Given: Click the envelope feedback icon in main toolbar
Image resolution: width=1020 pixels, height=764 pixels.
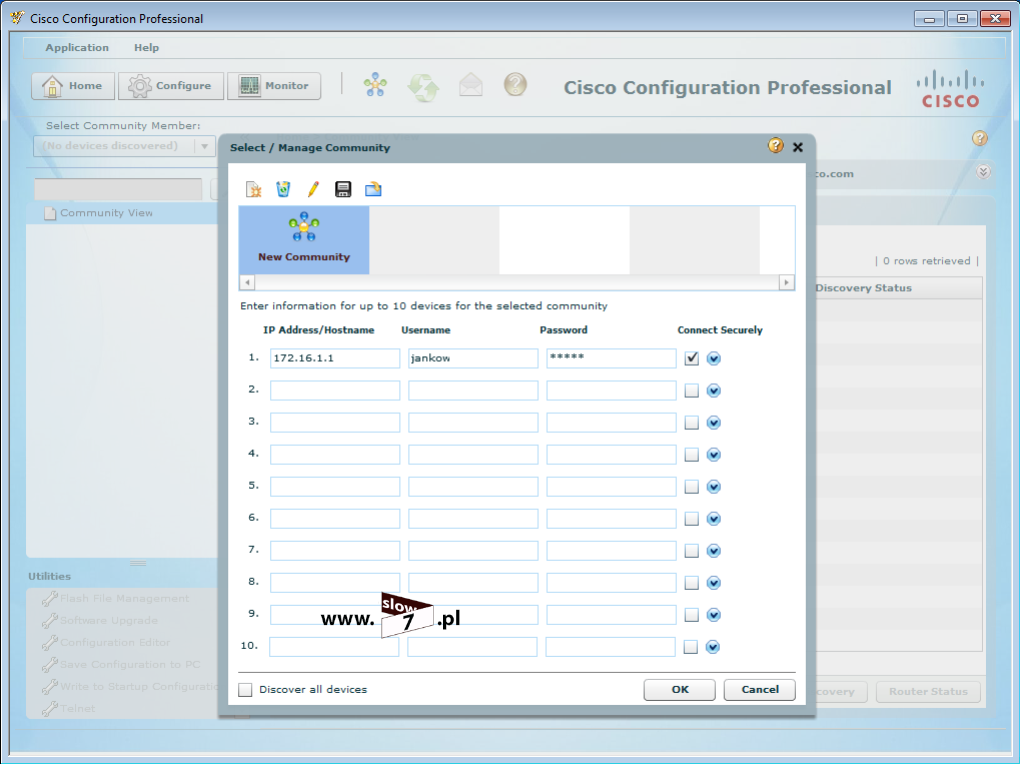Looking at the screenshot, I should point(471,85).
